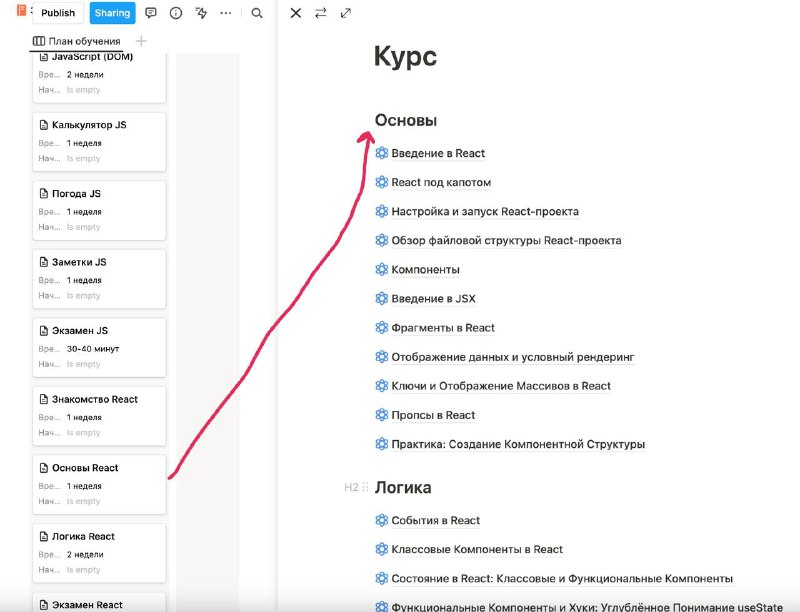
Task: Click the page icon on Погода JS card
Action: click(x=44, y=193)
